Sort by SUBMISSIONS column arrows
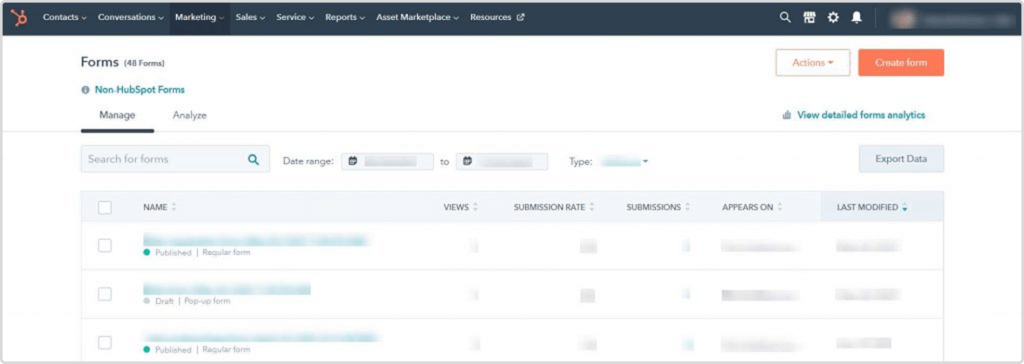The image size is (1024, 364). click(x=687, y=207)
